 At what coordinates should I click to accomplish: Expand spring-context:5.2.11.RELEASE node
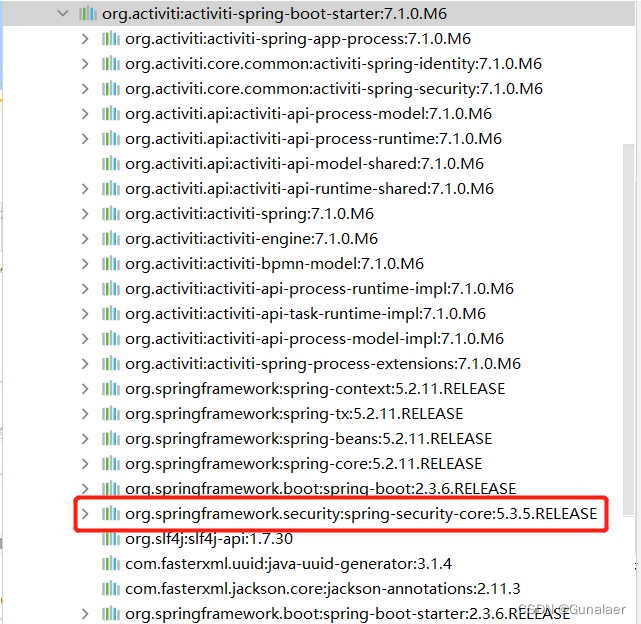coord(85,388)
